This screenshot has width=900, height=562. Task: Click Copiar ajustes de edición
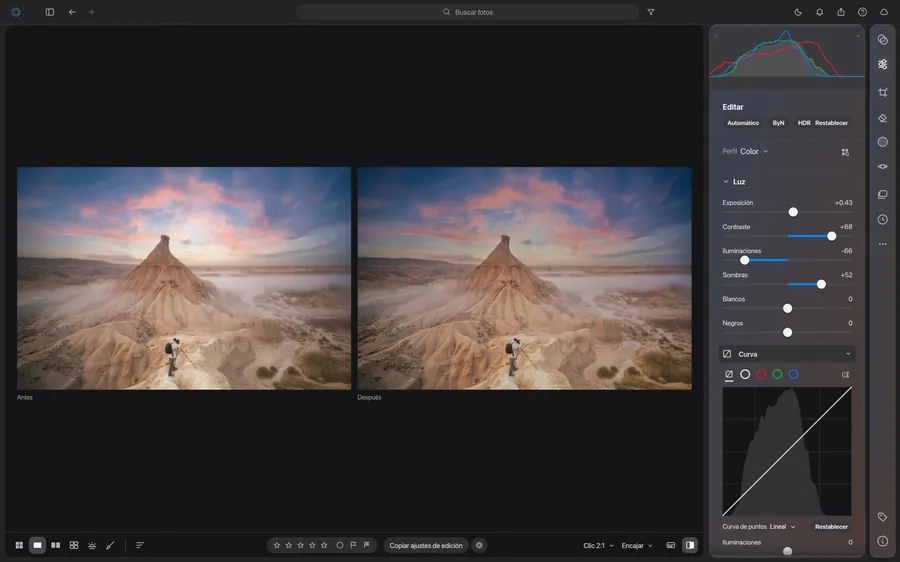click(x=426, y=545)
